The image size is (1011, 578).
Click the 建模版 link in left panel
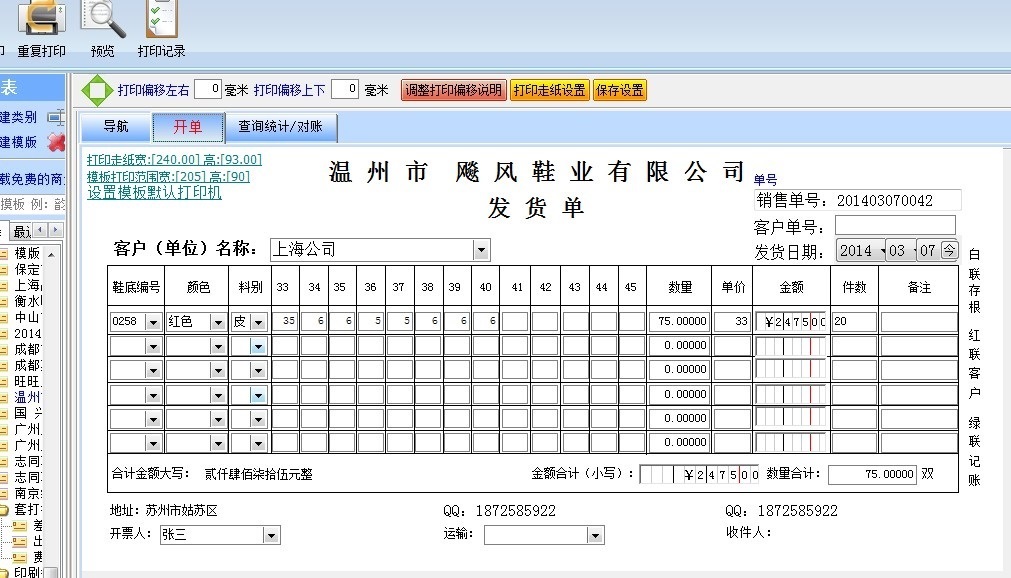18,142
